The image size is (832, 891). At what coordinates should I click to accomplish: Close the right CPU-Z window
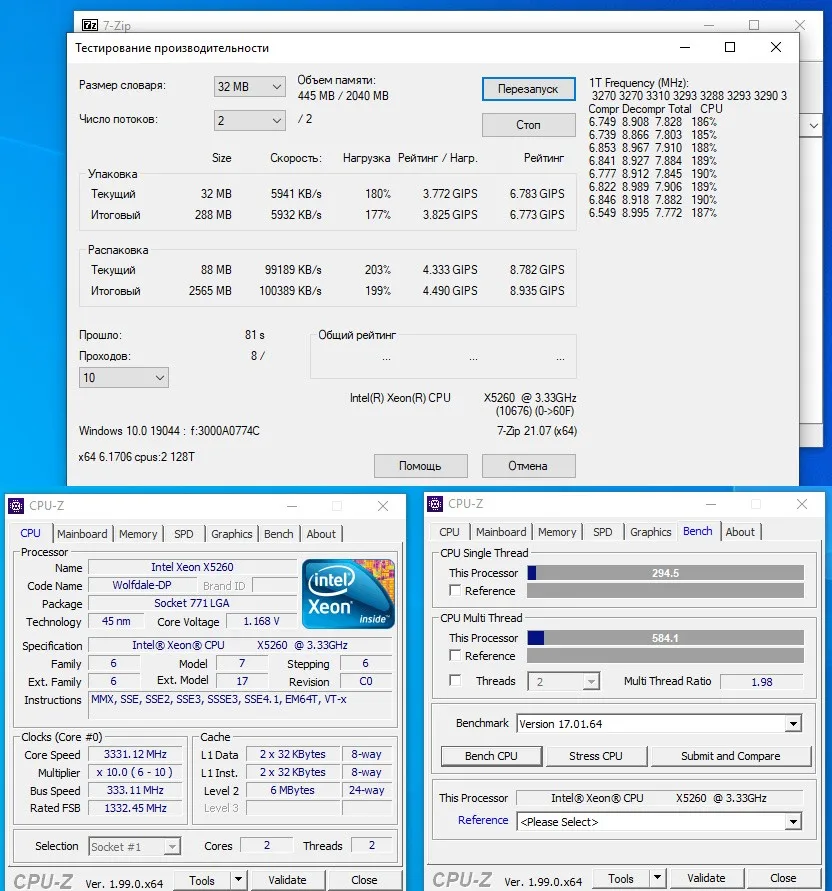802,504
